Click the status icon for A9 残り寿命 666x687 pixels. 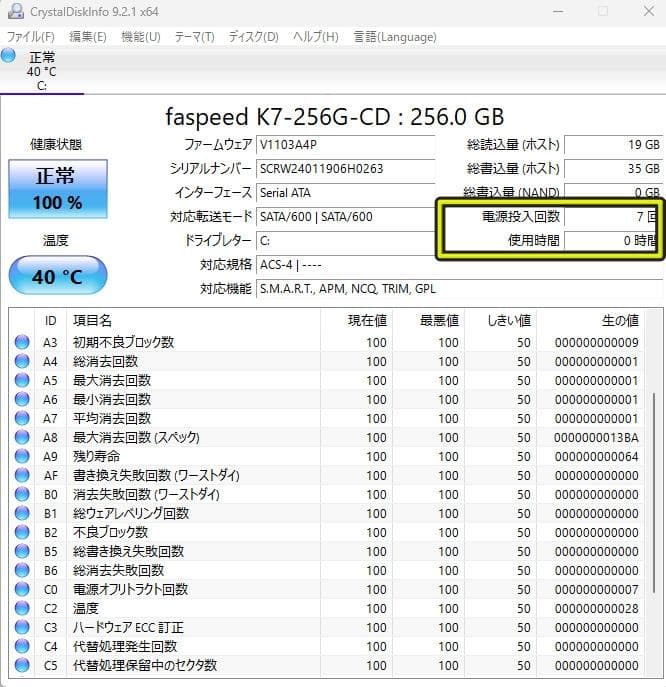click(22, 456)
